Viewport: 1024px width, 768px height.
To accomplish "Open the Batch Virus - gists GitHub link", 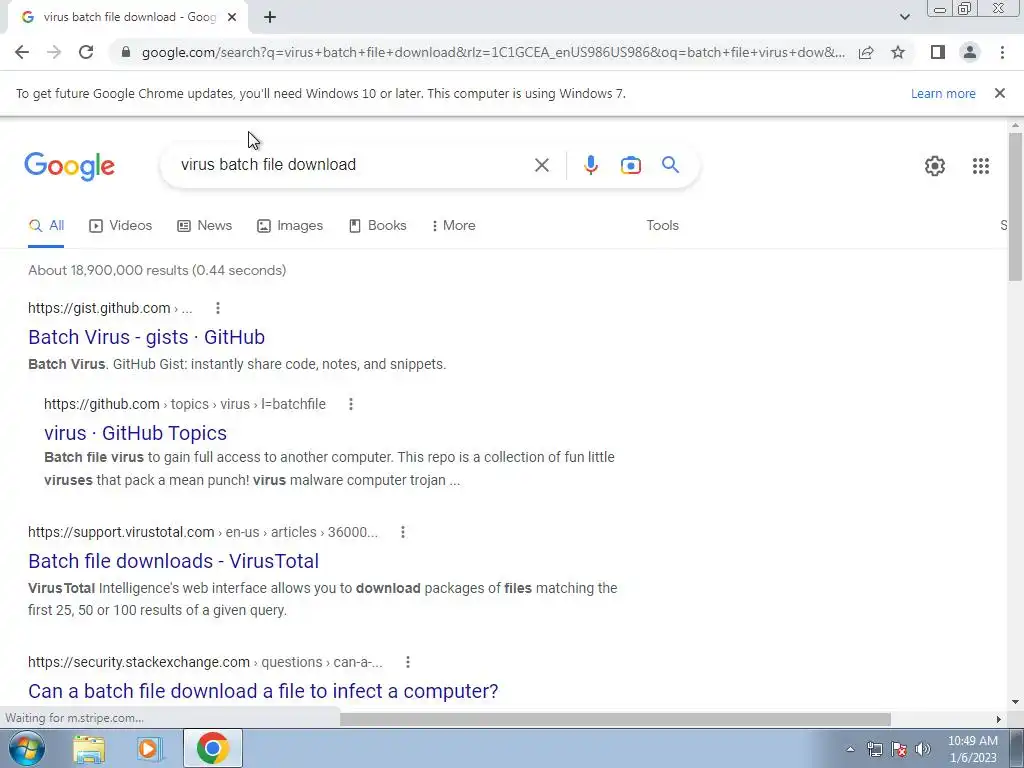I will 146,337.
